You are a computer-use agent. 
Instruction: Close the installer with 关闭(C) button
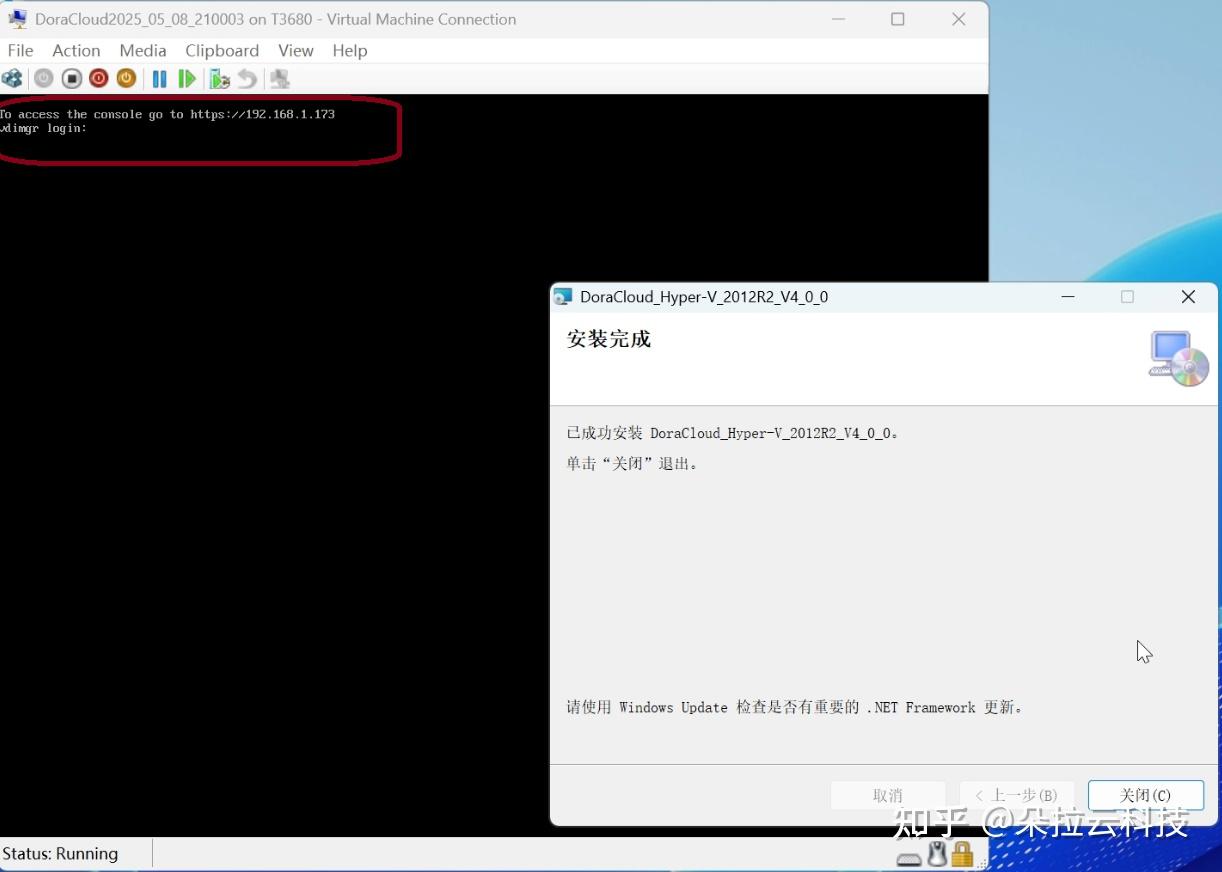pos(1145,795)
